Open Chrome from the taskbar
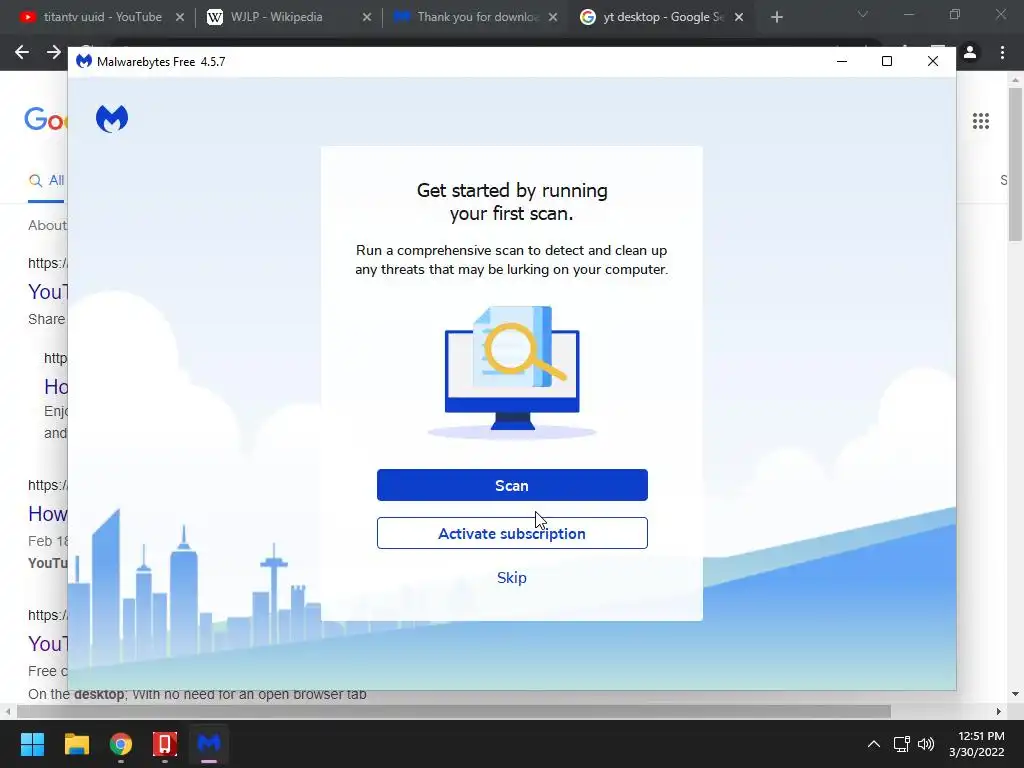 click(x=121, y=744)
